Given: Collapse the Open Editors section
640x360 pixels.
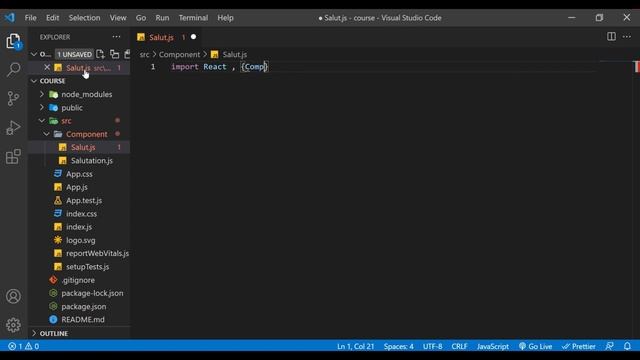Looking at the screenshot, I should coord(34,54).
